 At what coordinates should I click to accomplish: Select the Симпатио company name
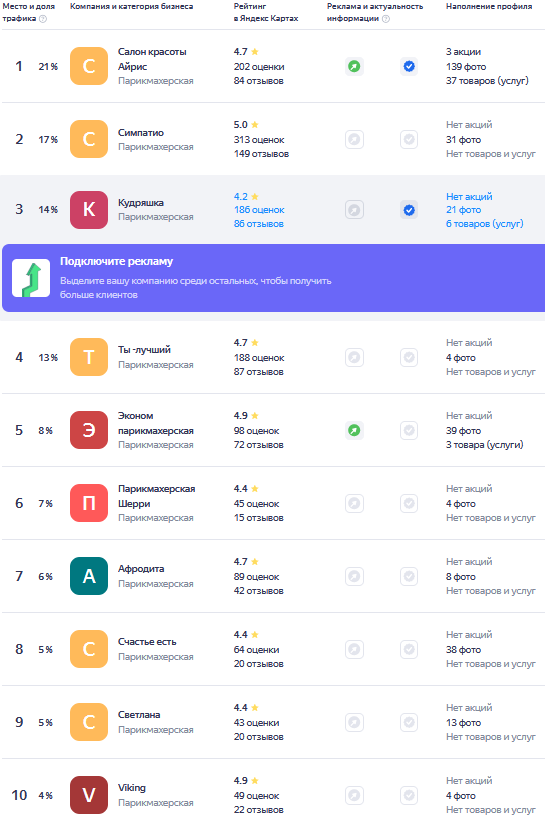tap(140, 133)
